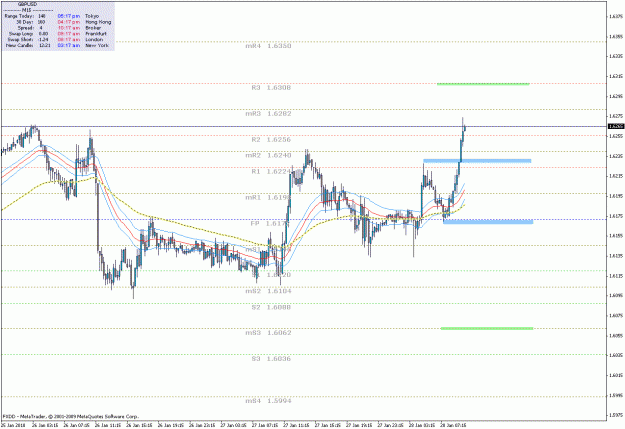
Task: Click the GBPUSD symbol title in the info box
Action: [28, 4]
